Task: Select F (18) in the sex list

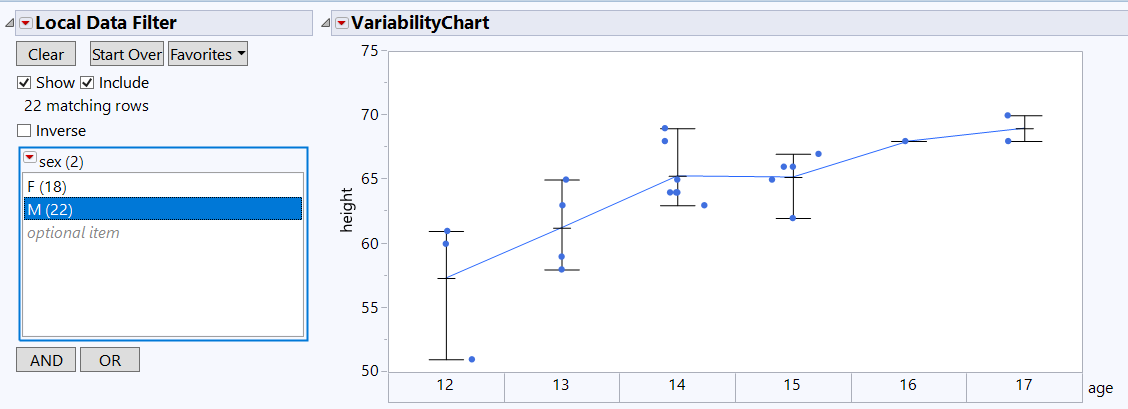Action: 47,186
